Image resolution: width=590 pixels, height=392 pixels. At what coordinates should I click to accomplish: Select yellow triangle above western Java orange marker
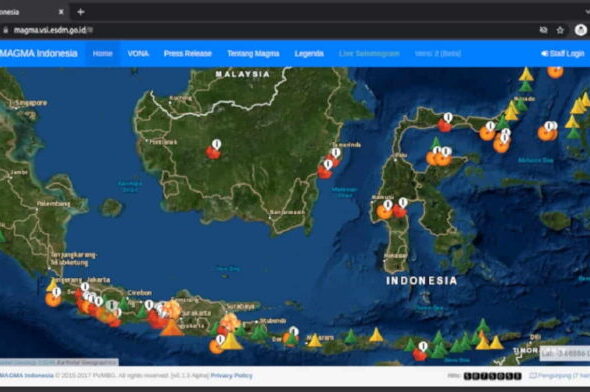click(x=53, y=285)
